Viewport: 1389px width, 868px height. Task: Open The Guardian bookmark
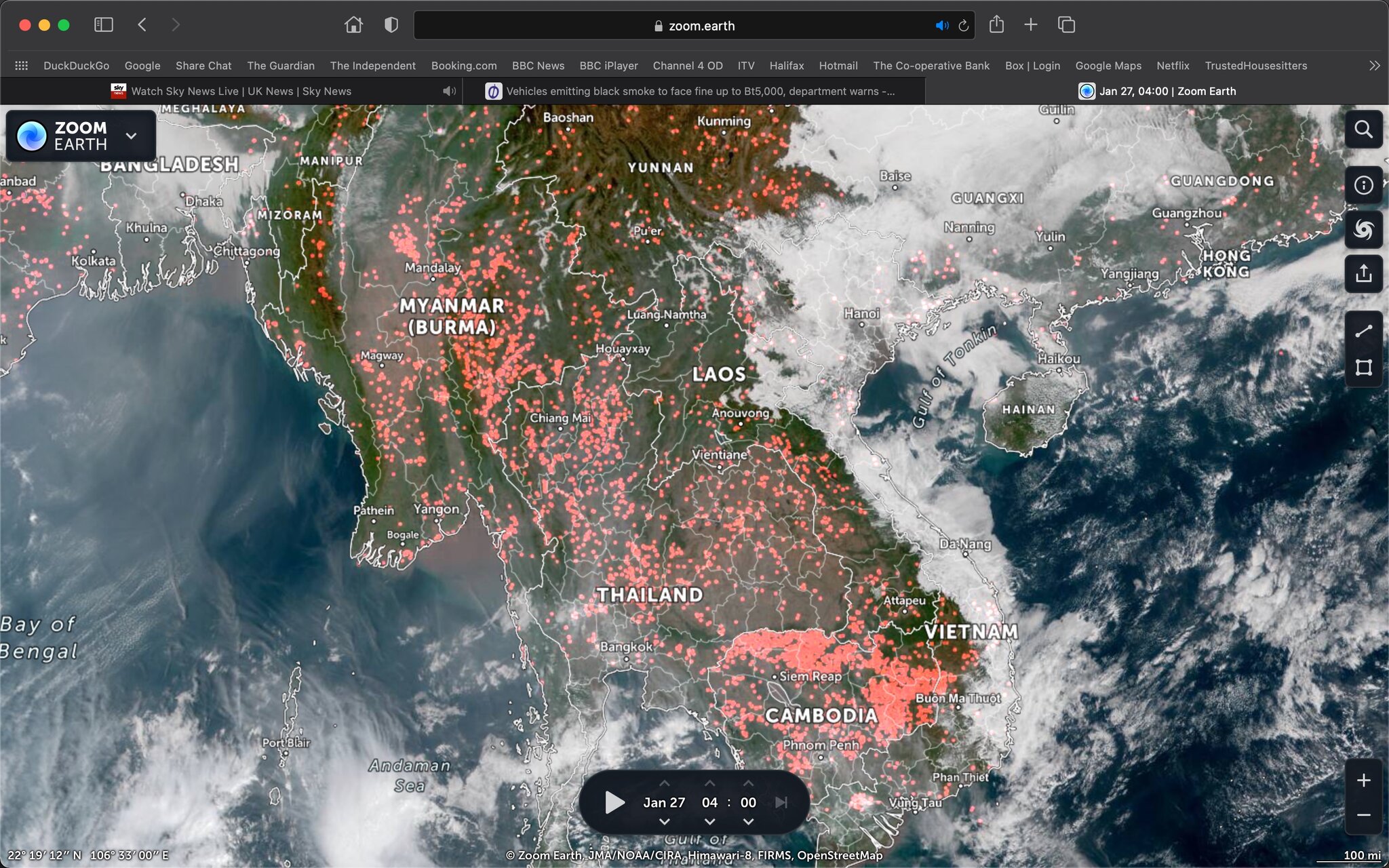[280, 66]
